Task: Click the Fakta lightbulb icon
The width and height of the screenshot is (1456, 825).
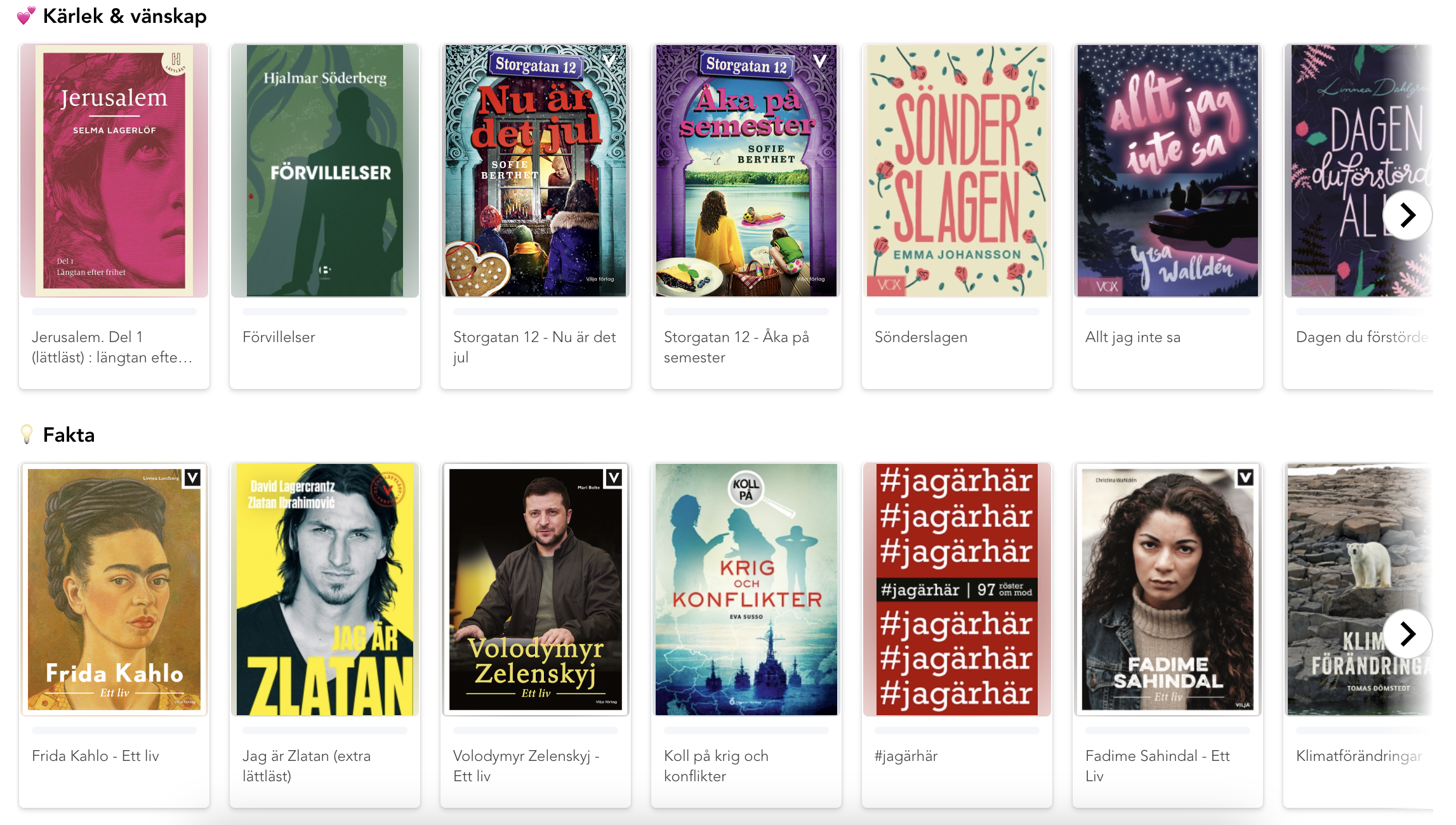Action: pyautogui.click(x=27, y=435)
